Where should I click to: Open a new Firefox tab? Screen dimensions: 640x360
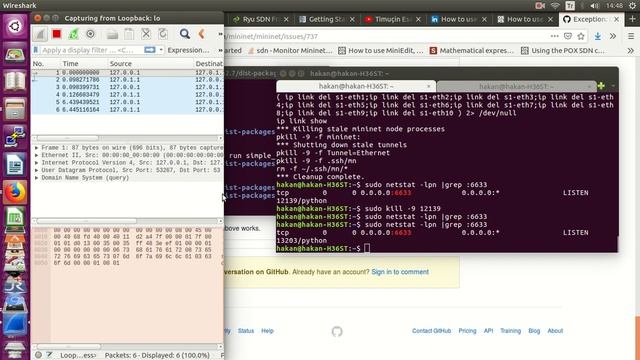coord(632,19)
